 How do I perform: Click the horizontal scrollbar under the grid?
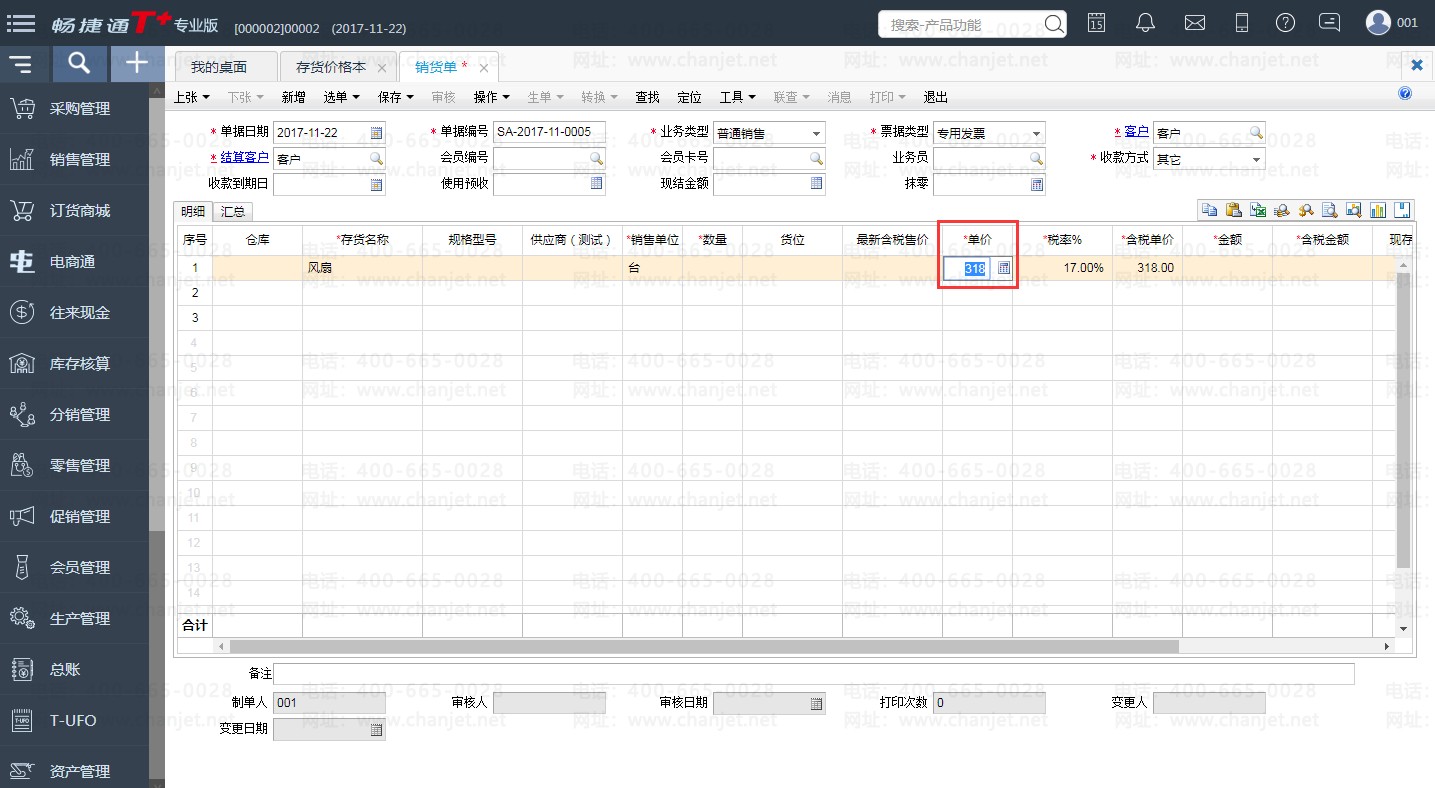[x=700, y=647]
